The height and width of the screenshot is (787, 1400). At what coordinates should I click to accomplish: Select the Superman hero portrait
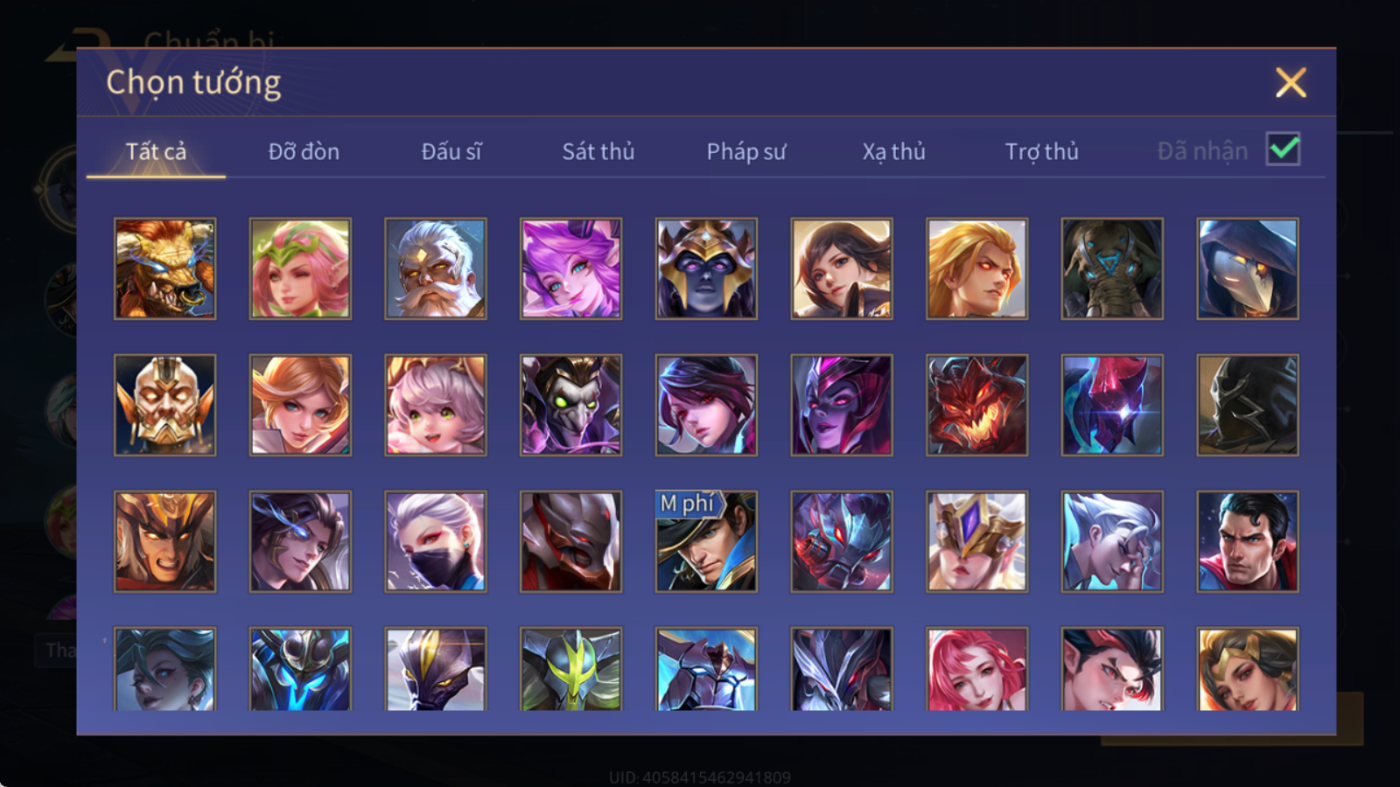click(1247, 541)
